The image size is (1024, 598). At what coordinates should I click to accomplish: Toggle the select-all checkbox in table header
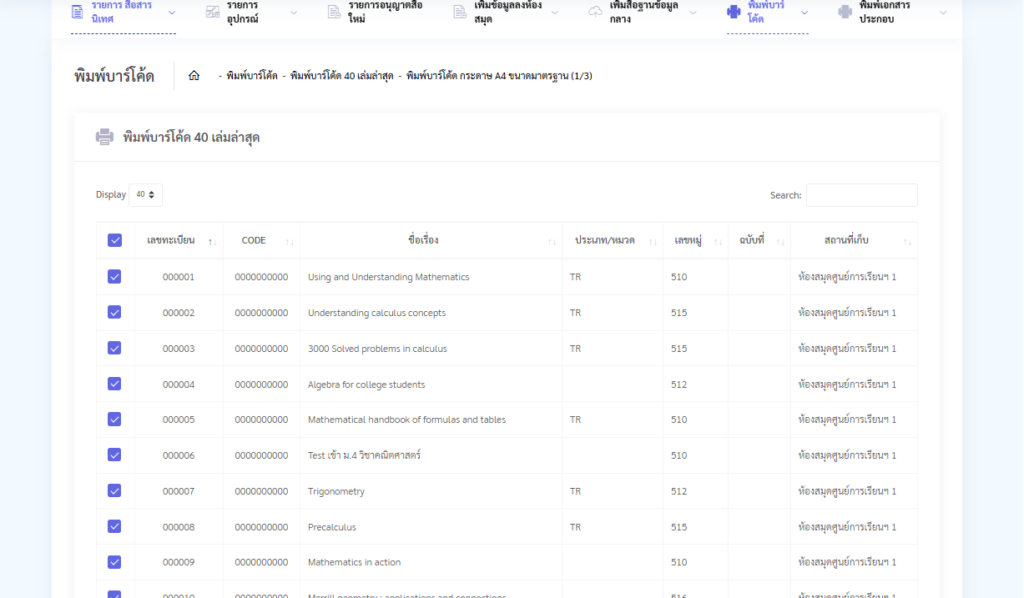tap(115, 240)
